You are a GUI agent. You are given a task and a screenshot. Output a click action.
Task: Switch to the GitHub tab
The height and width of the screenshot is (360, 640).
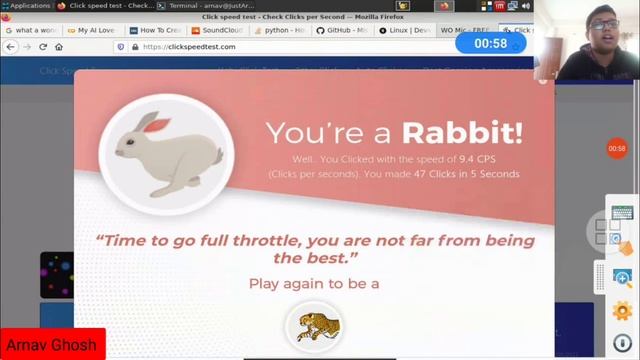[342, 30]
